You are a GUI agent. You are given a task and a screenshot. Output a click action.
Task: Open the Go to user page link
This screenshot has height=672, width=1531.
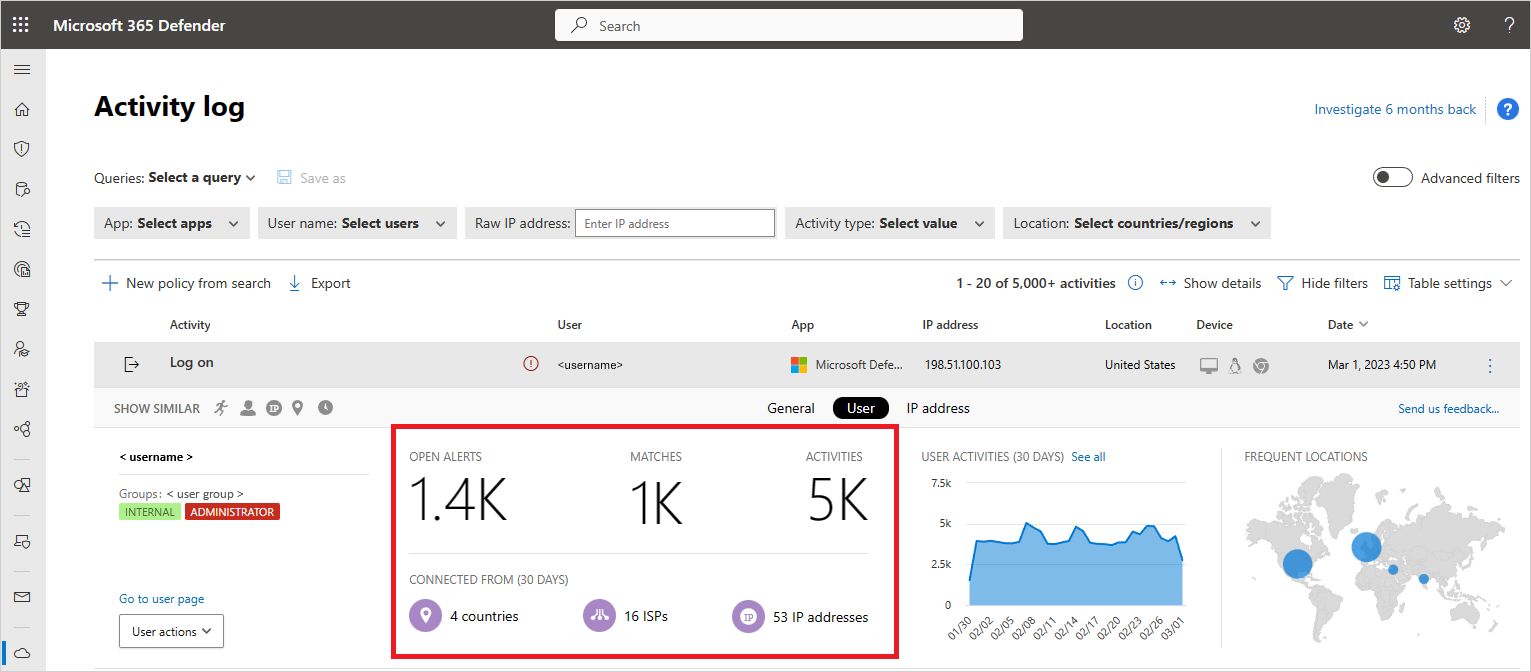(x=161, y=599)
